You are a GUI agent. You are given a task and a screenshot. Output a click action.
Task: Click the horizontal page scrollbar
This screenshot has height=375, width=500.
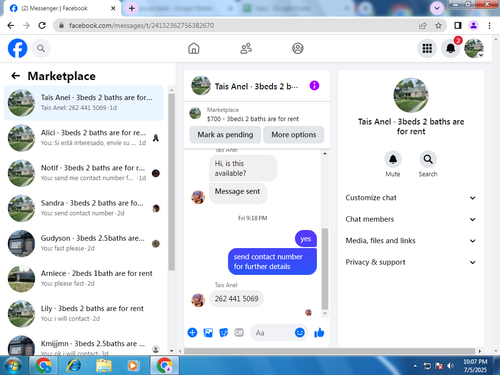pyautogui.click(x=329, y=351)
